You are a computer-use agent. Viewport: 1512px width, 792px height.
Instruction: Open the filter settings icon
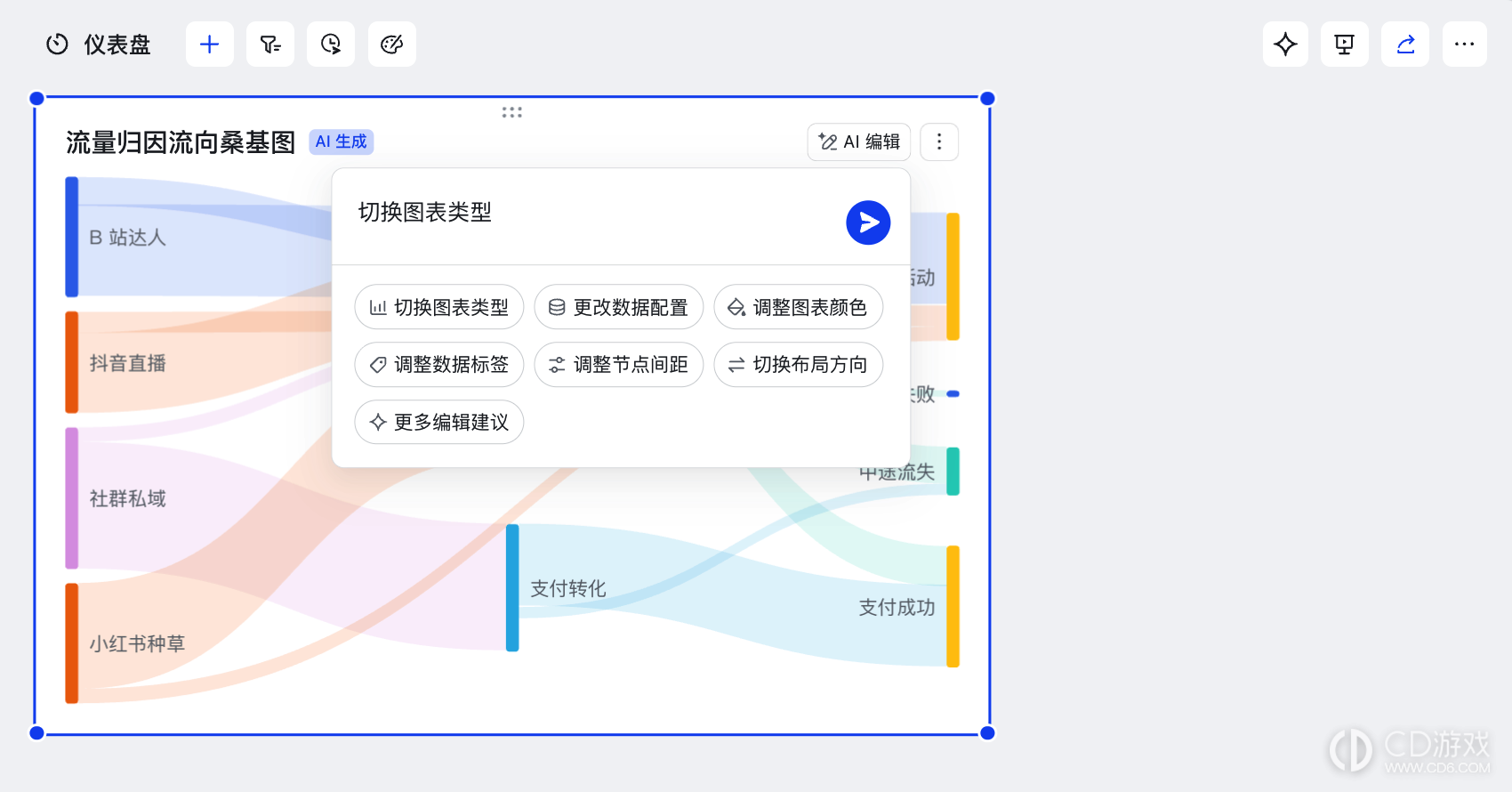click(x=270, y=44)
